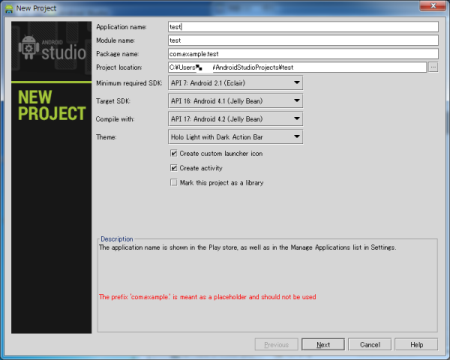This screenshot has width=450, height=360.
Task: Open the browse button for project location
Action: pos(433,67)
